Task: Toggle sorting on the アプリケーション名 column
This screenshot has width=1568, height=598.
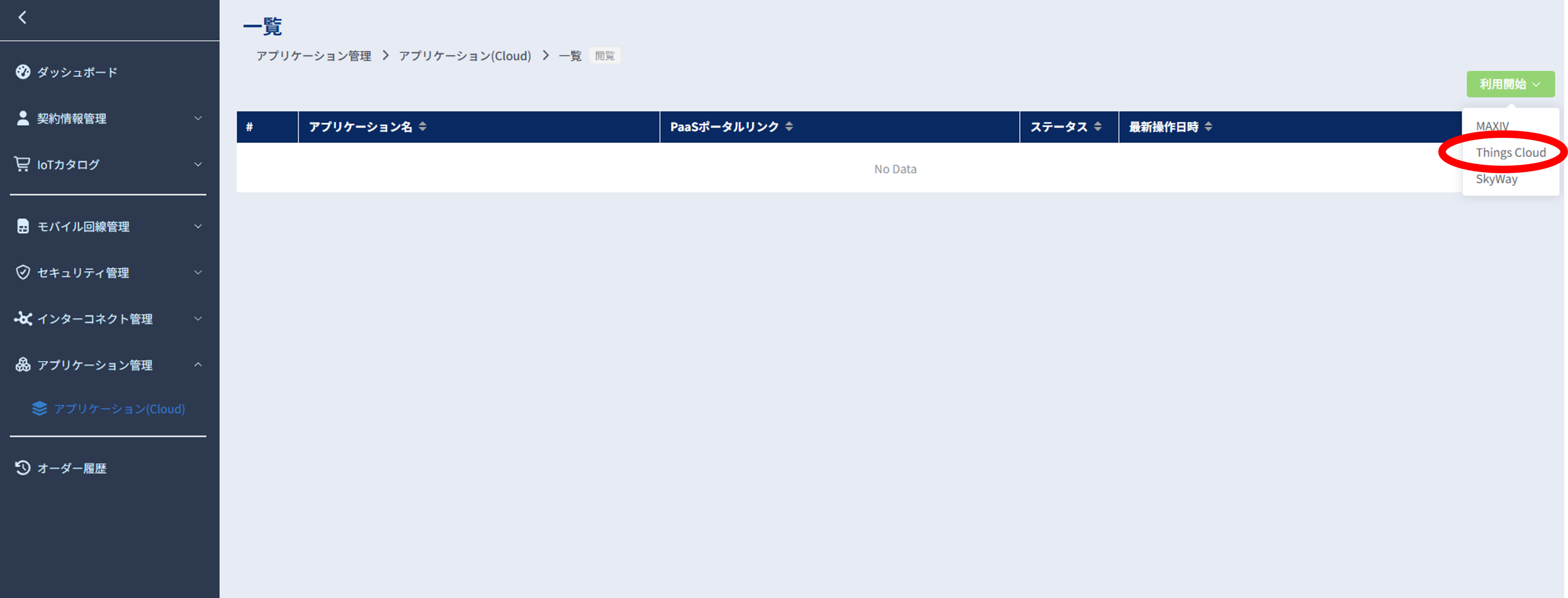Action: 424,127
